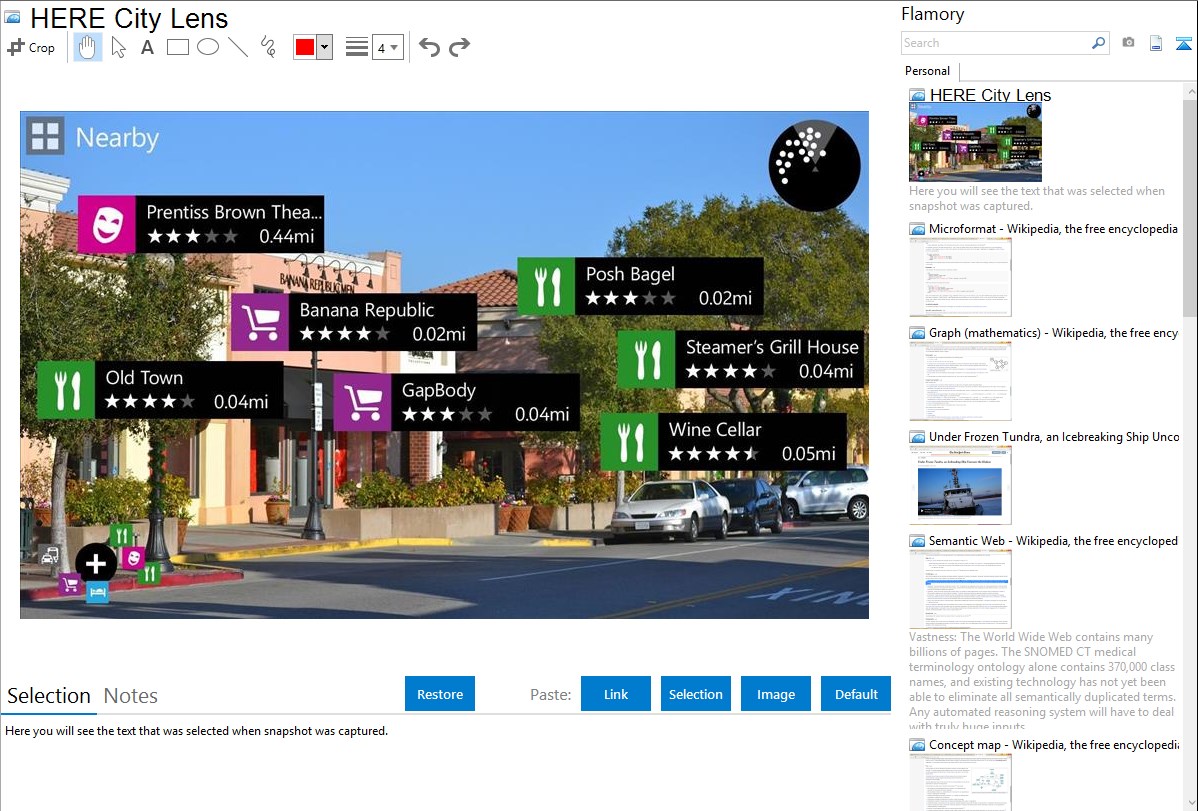This screenshot has height=811, width=1198.
Task: Select the Crop tool
Action: (x=31, y=47)
